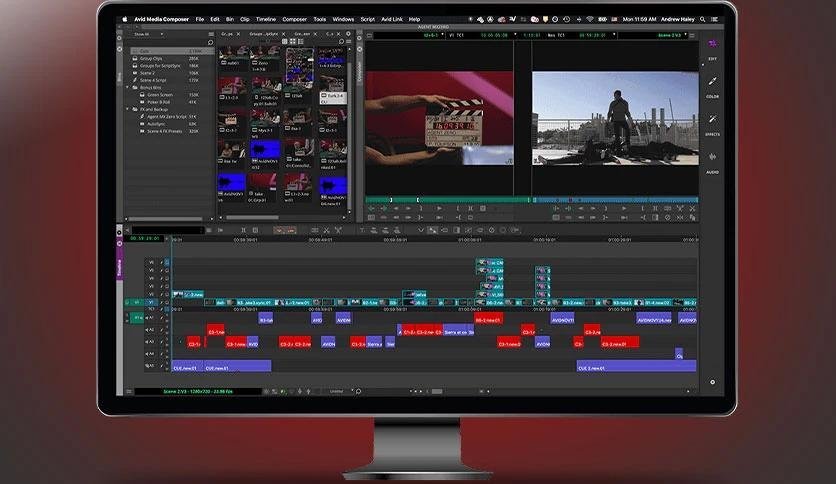Toggle the source A1 track selector

(x=137, y=318)
